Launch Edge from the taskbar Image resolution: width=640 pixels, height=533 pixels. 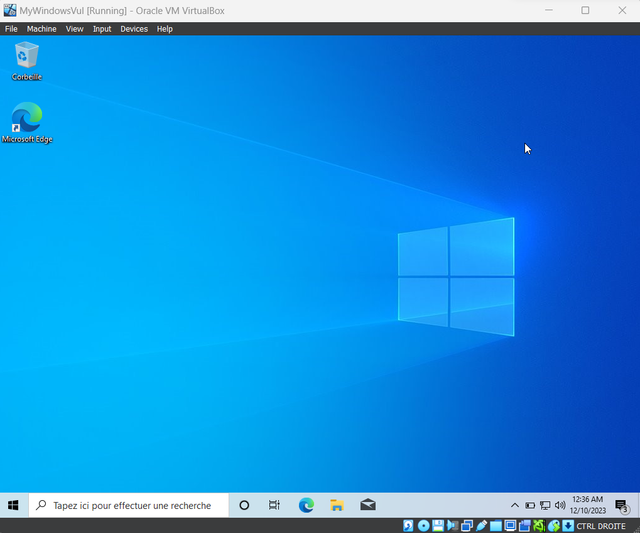pyautogui.click(x=306, y=505)
